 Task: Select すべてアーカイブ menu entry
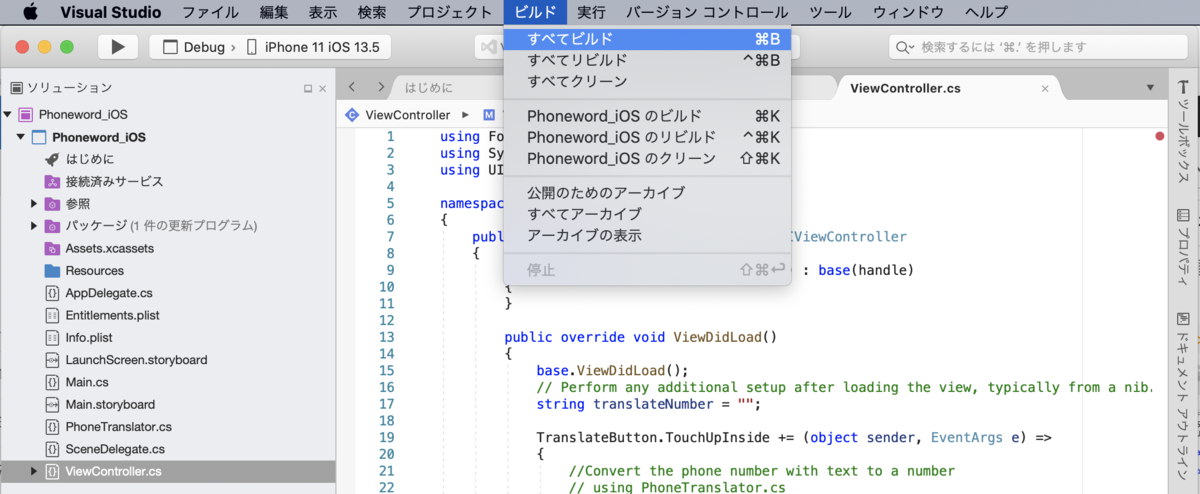[648, 214]
